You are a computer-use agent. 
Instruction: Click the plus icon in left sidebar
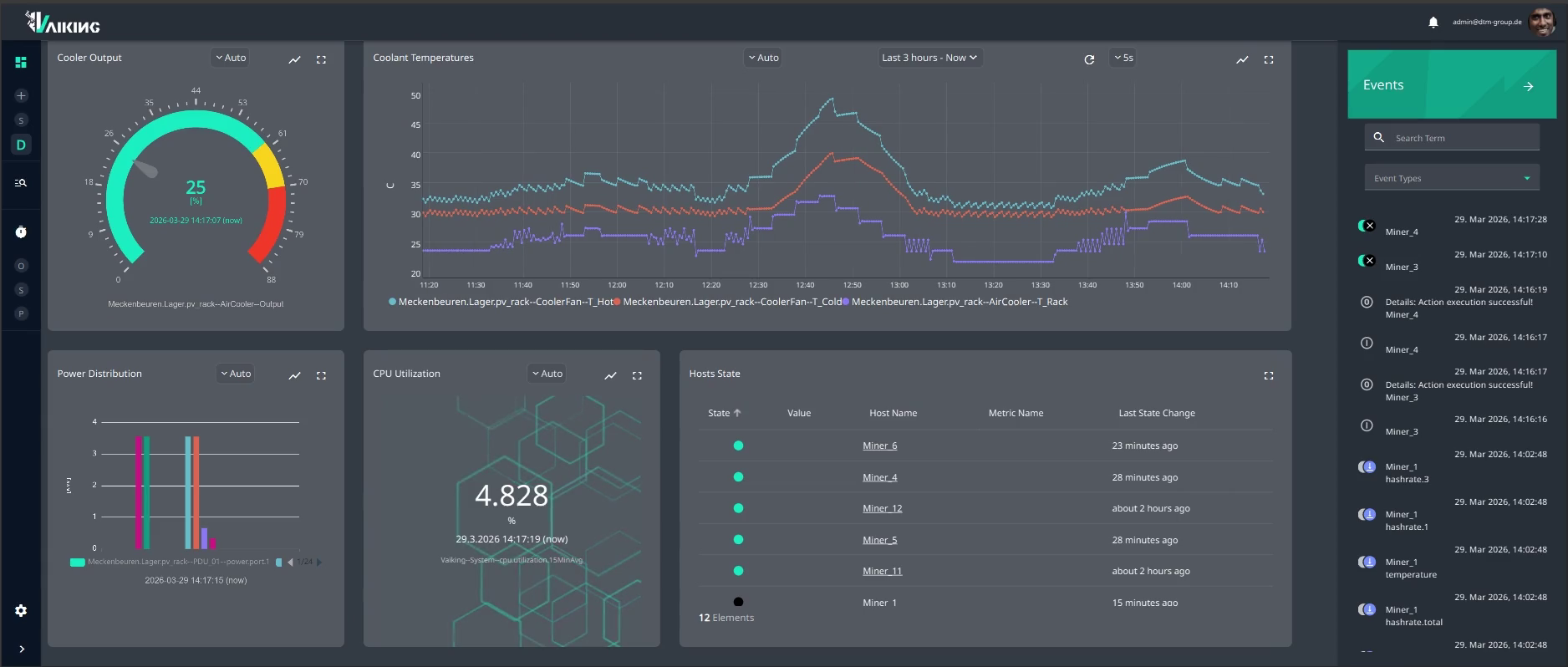21,96
